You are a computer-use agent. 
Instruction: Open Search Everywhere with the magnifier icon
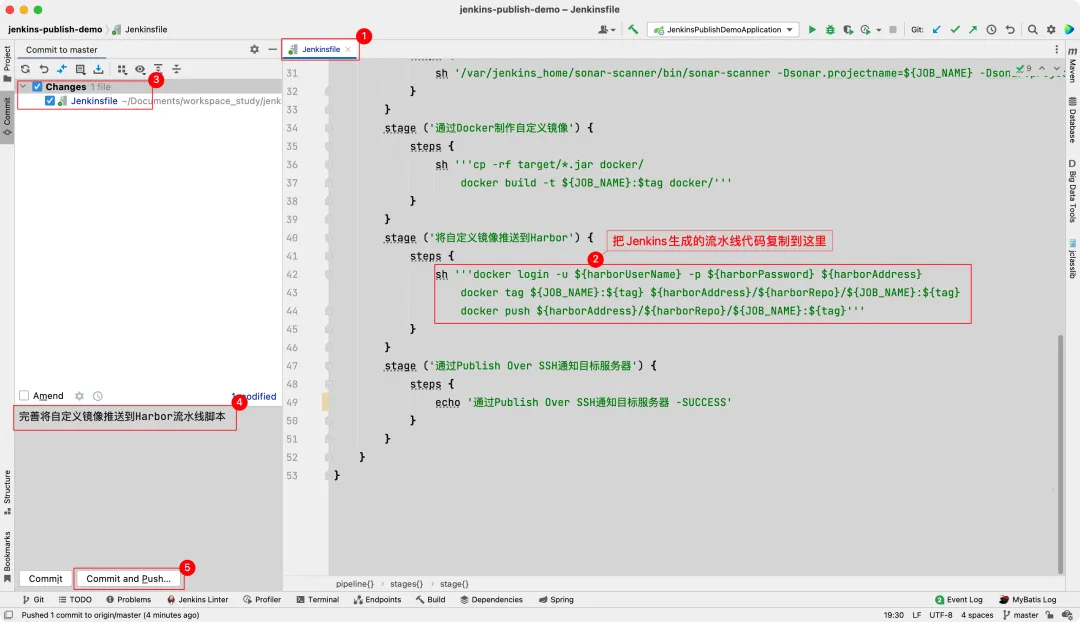(x=1032, y=30)
